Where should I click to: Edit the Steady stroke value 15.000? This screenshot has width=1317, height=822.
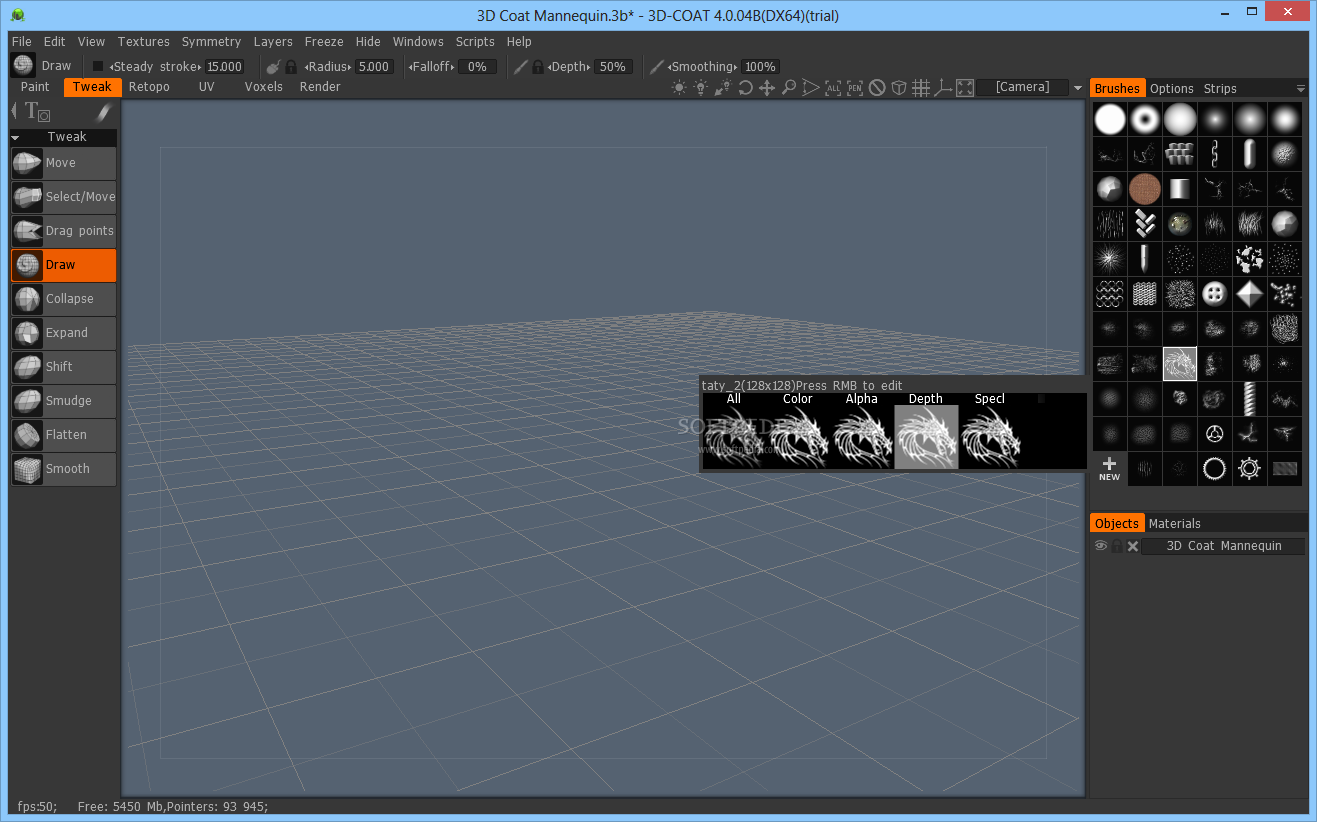point(224,67)
